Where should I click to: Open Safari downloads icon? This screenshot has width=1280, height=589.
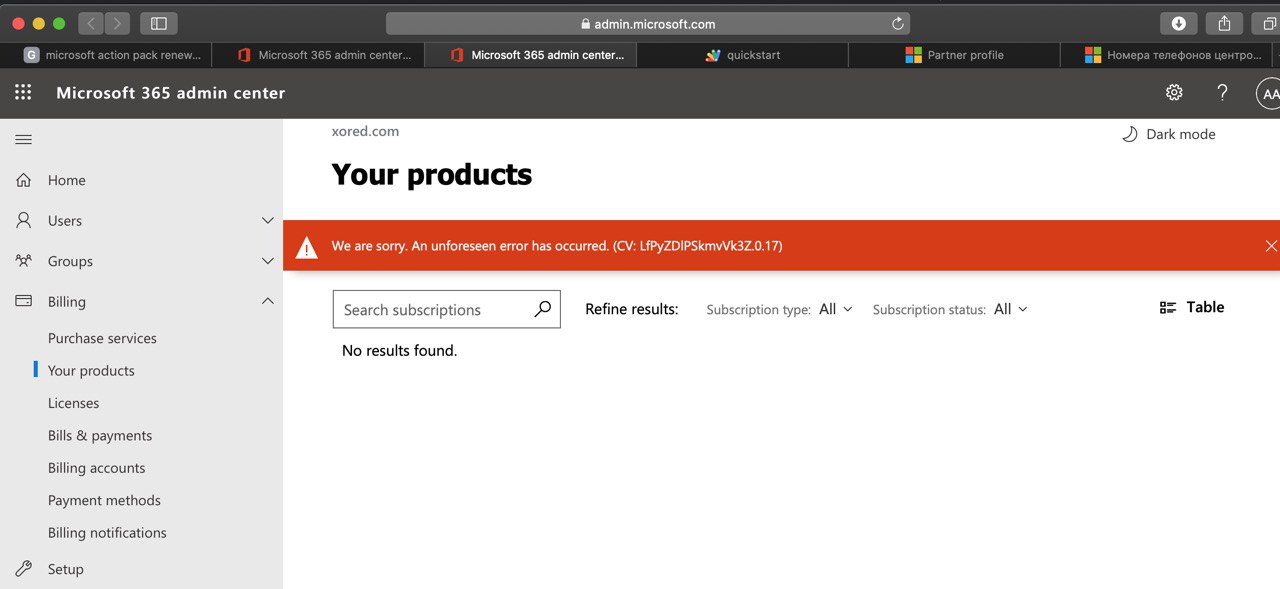coord(1179,23)
